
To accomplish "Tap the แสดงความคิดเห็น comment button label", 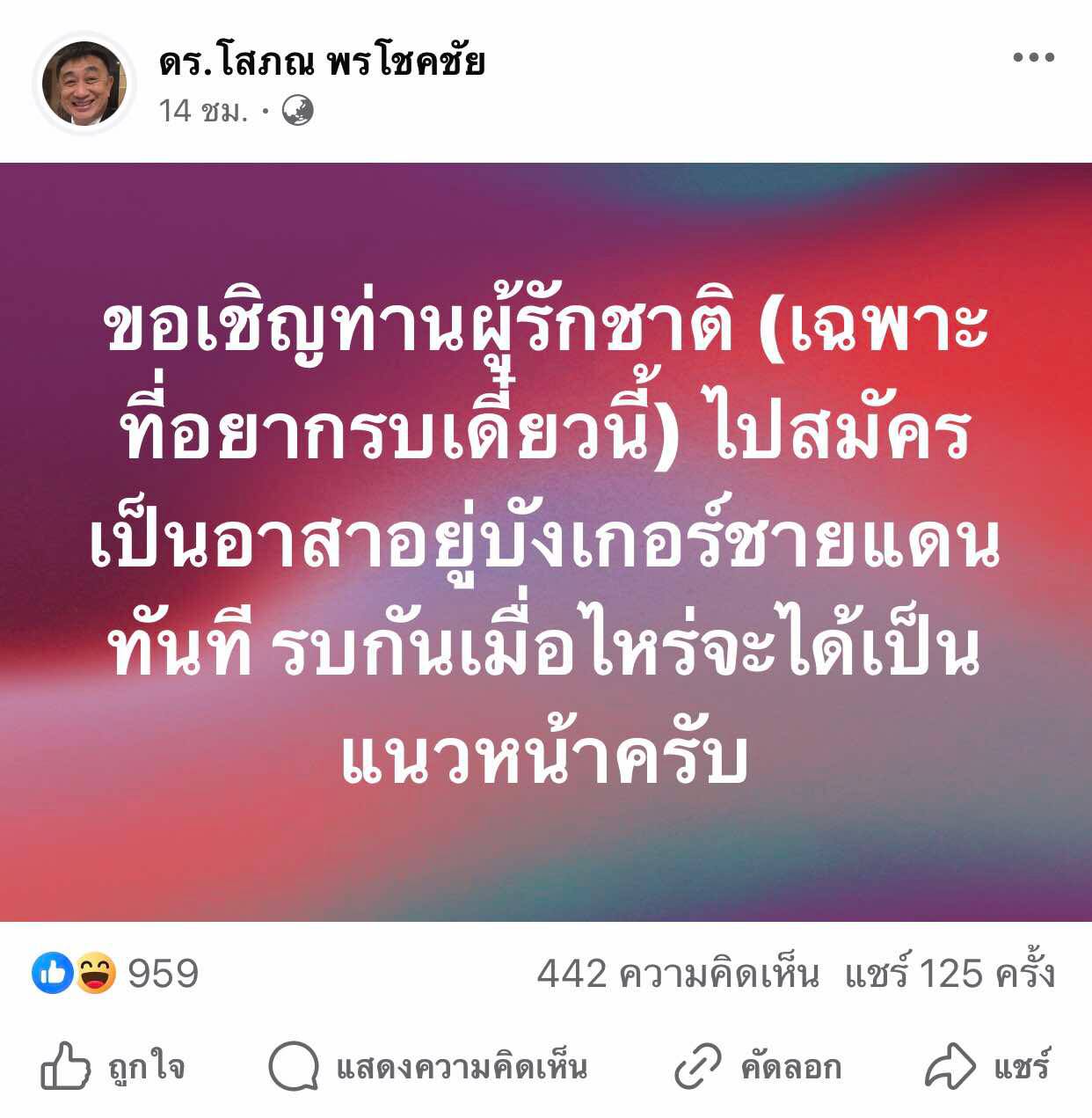I will [x=462, y=1067].
